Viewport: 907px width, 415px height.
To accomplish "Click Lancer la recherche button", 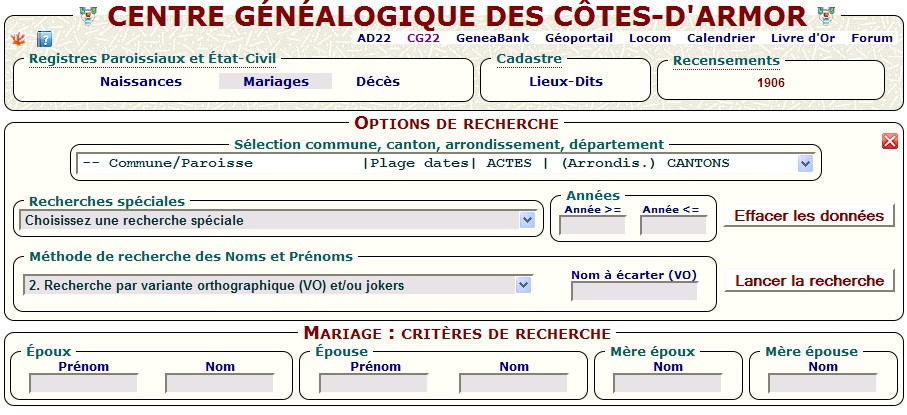I will [x=809, y=281].
